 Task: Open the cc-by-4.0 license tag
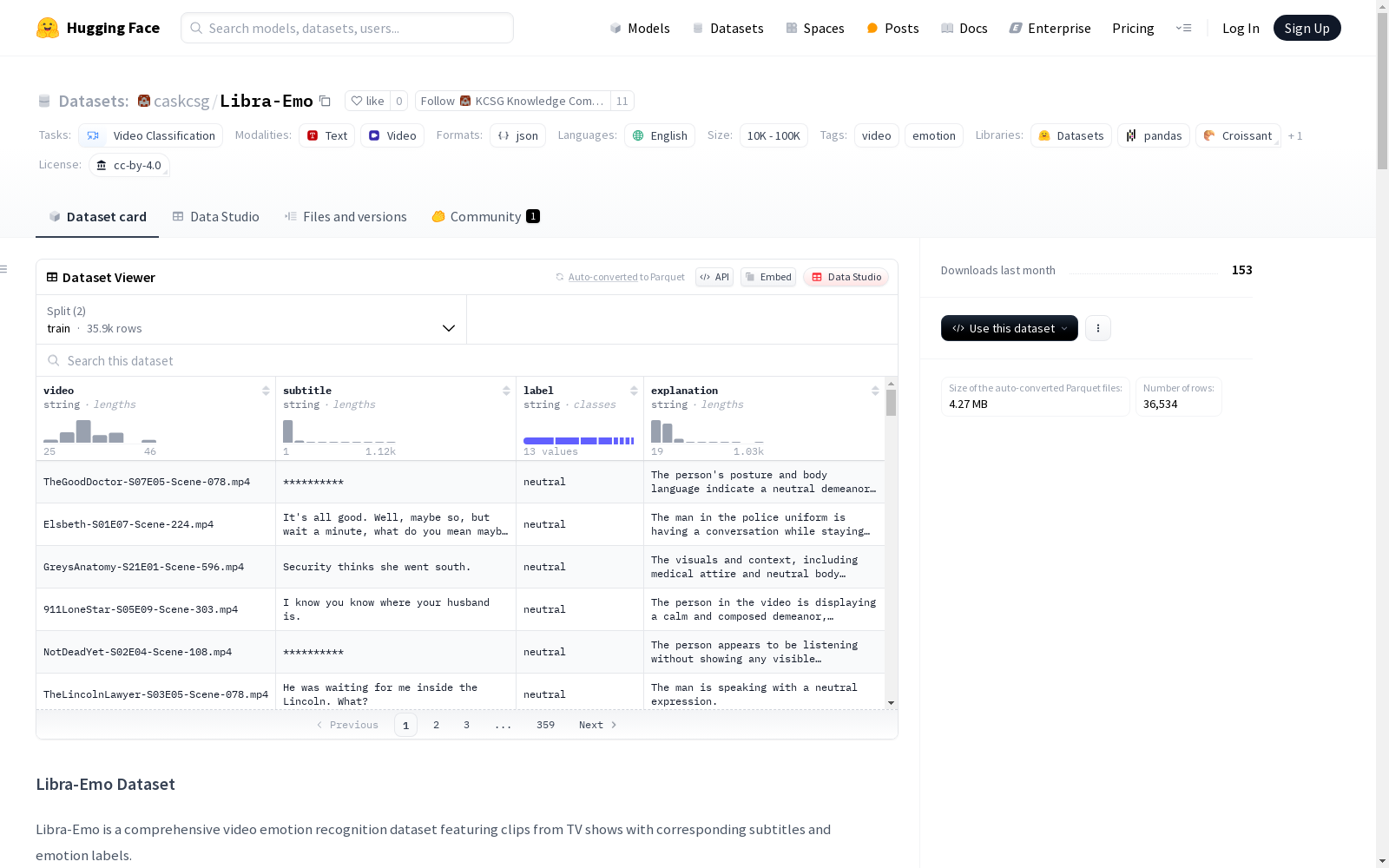point(128,165)
